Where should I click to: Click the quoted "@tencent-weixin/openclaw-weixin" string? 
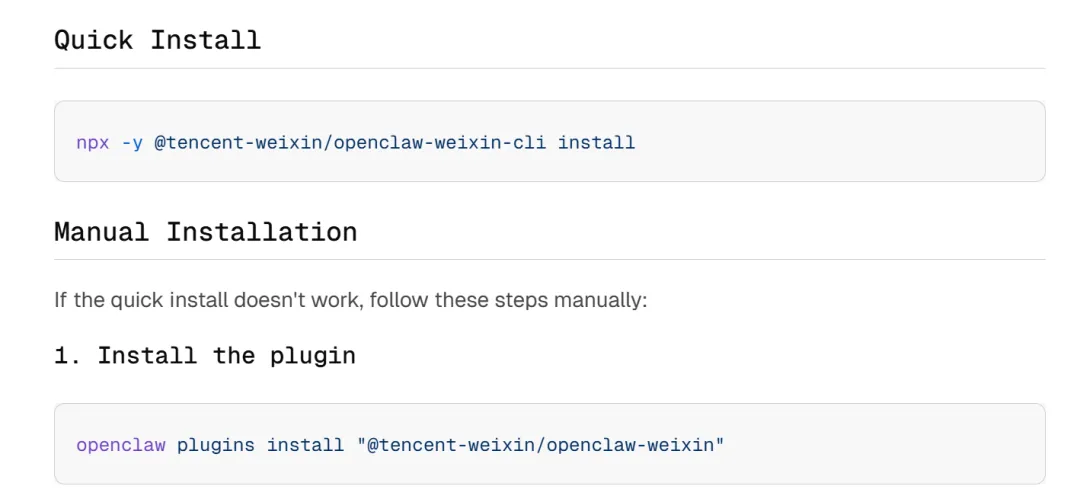(x=540, y=445)
